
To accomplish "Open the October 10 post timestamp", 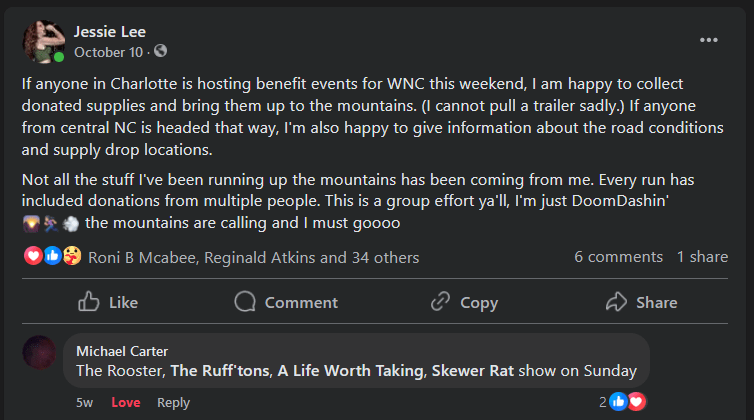I will (x=110, y=51).
